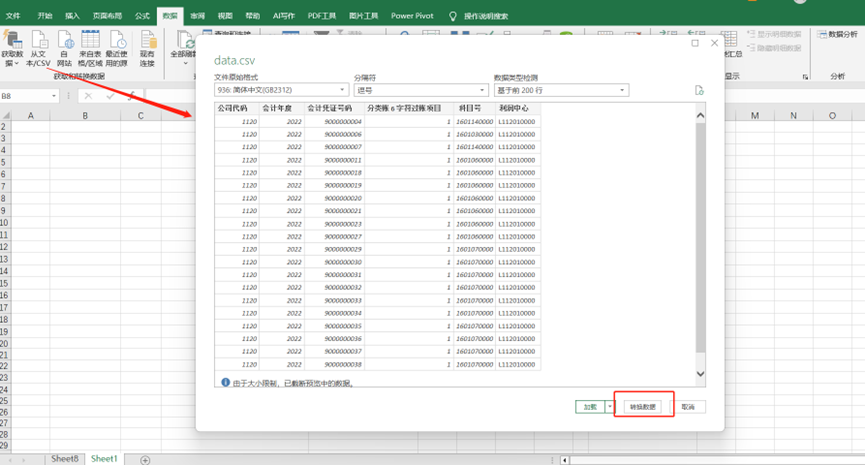Image resolution: width=865 pixels, height=465 pixels.
Task: Select worksheet row 15 header
Action: (4, 284)
